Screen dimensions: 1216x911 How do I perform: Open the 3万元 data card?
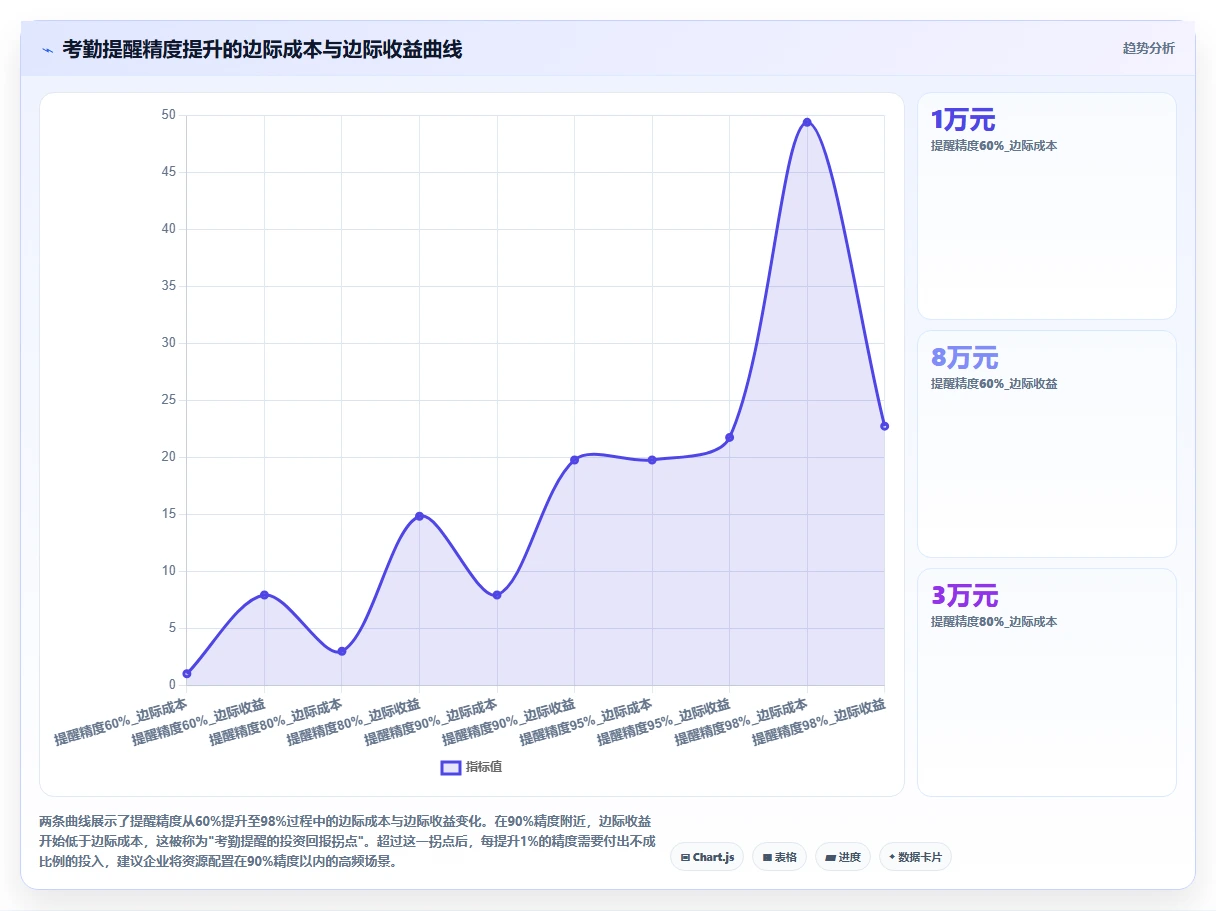pos(1047,682)
